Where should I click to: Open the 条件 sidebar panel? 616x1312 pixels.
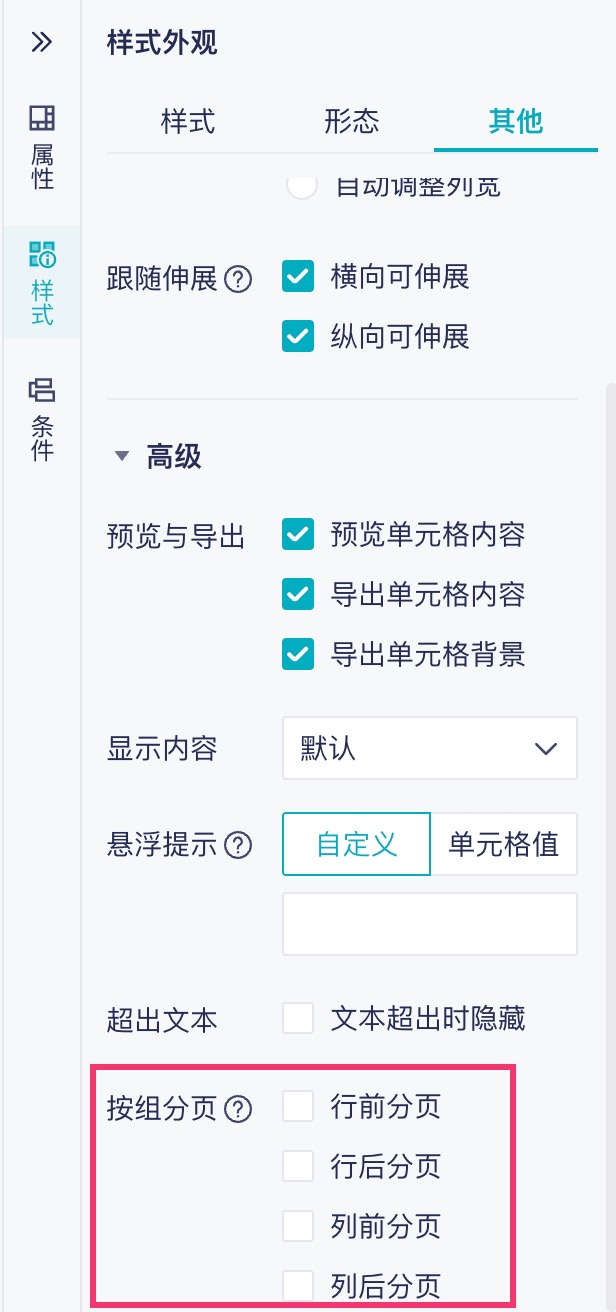coord(42,420)
